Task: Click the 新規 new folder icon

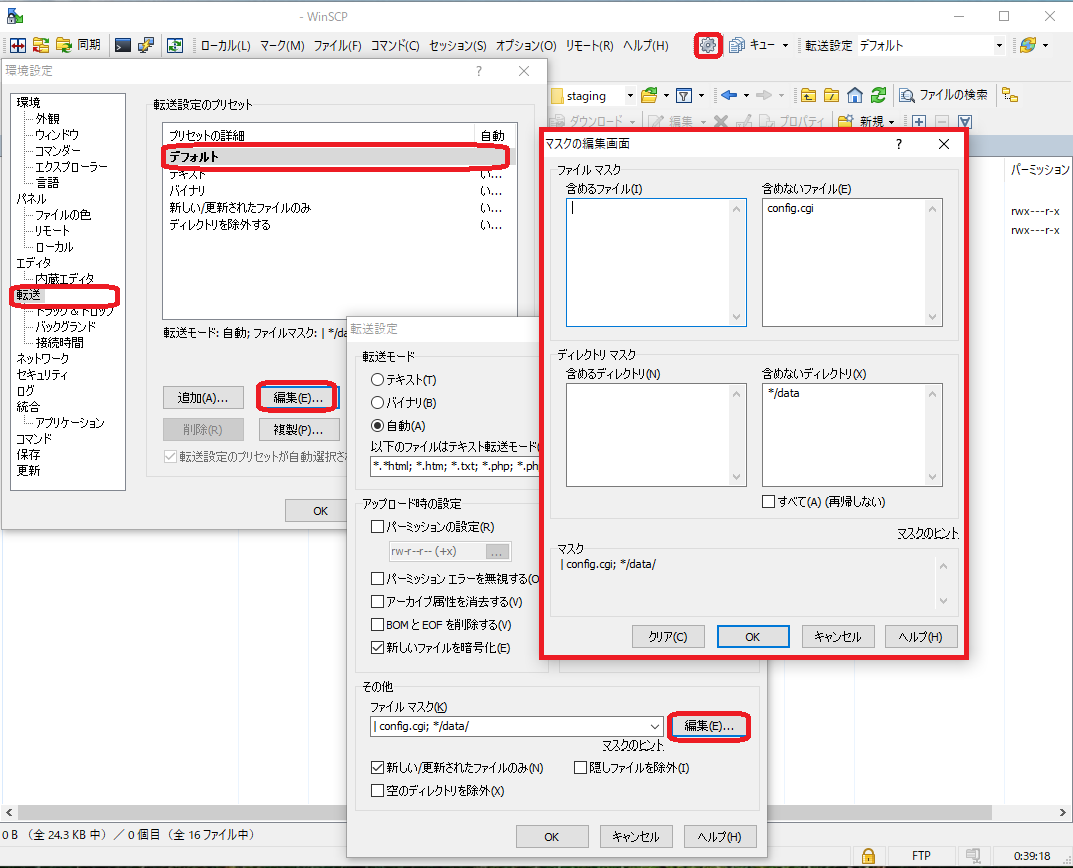Action: pos(846,121)
